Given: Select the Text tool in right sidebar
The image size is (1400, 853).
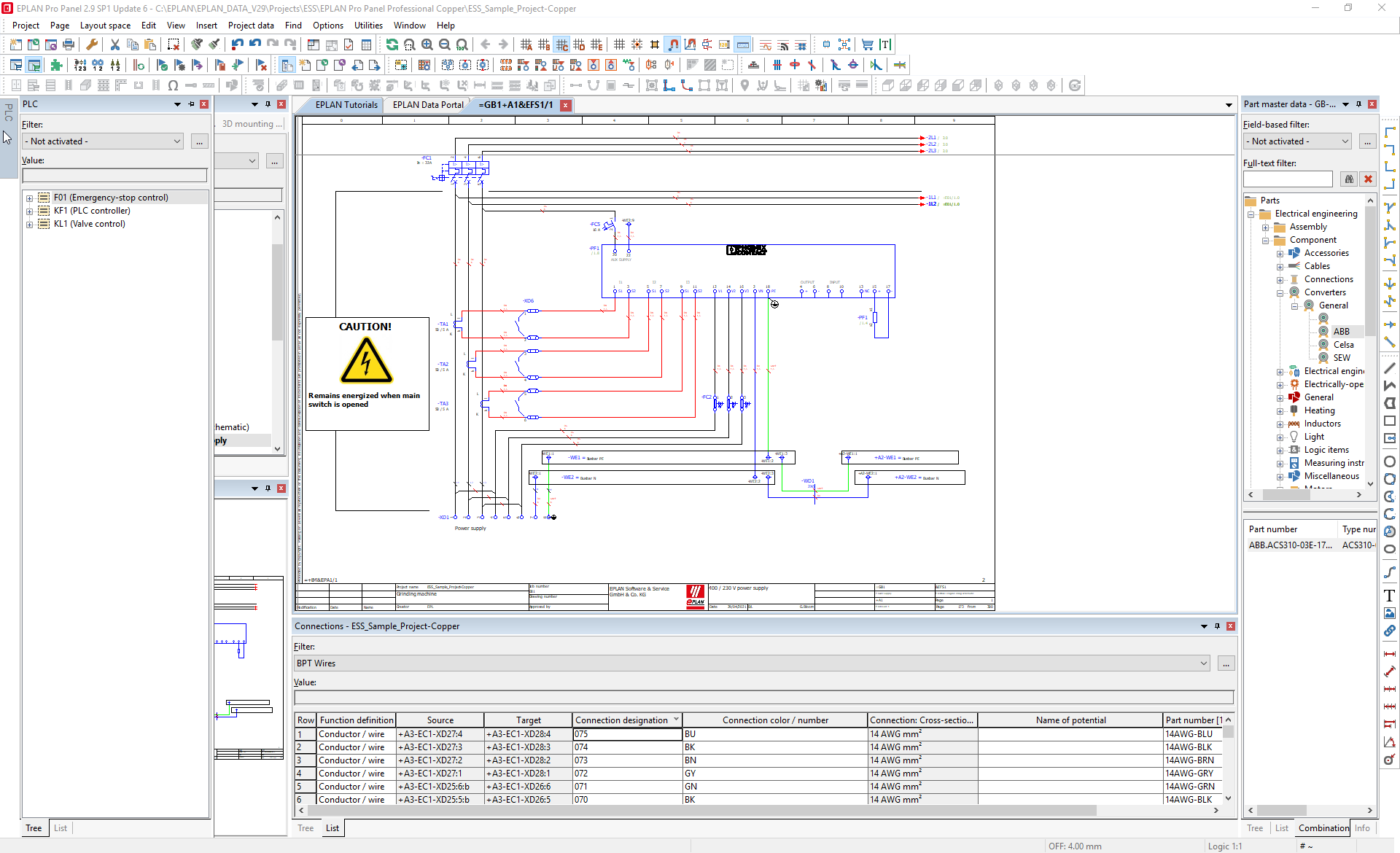Looking at the screenshot, I should click(x=1390, y=596).
